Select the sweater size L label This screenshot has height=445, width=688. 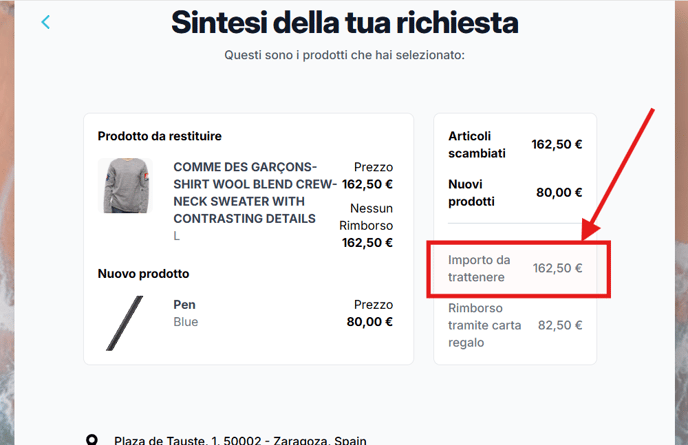coord(176,236)
